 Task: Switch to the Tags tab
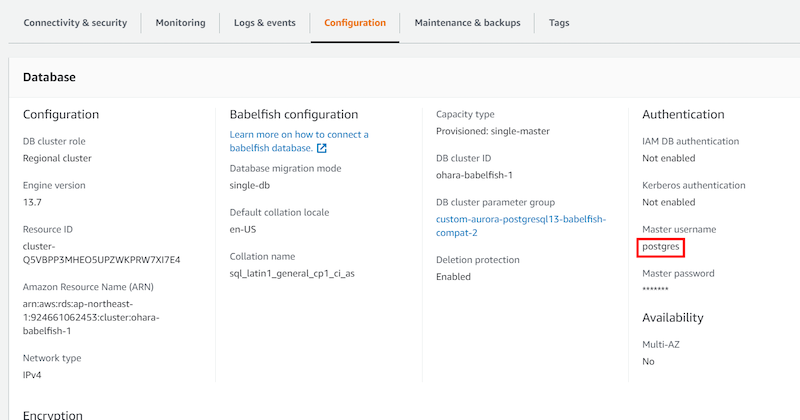click(x=559, y=23)
